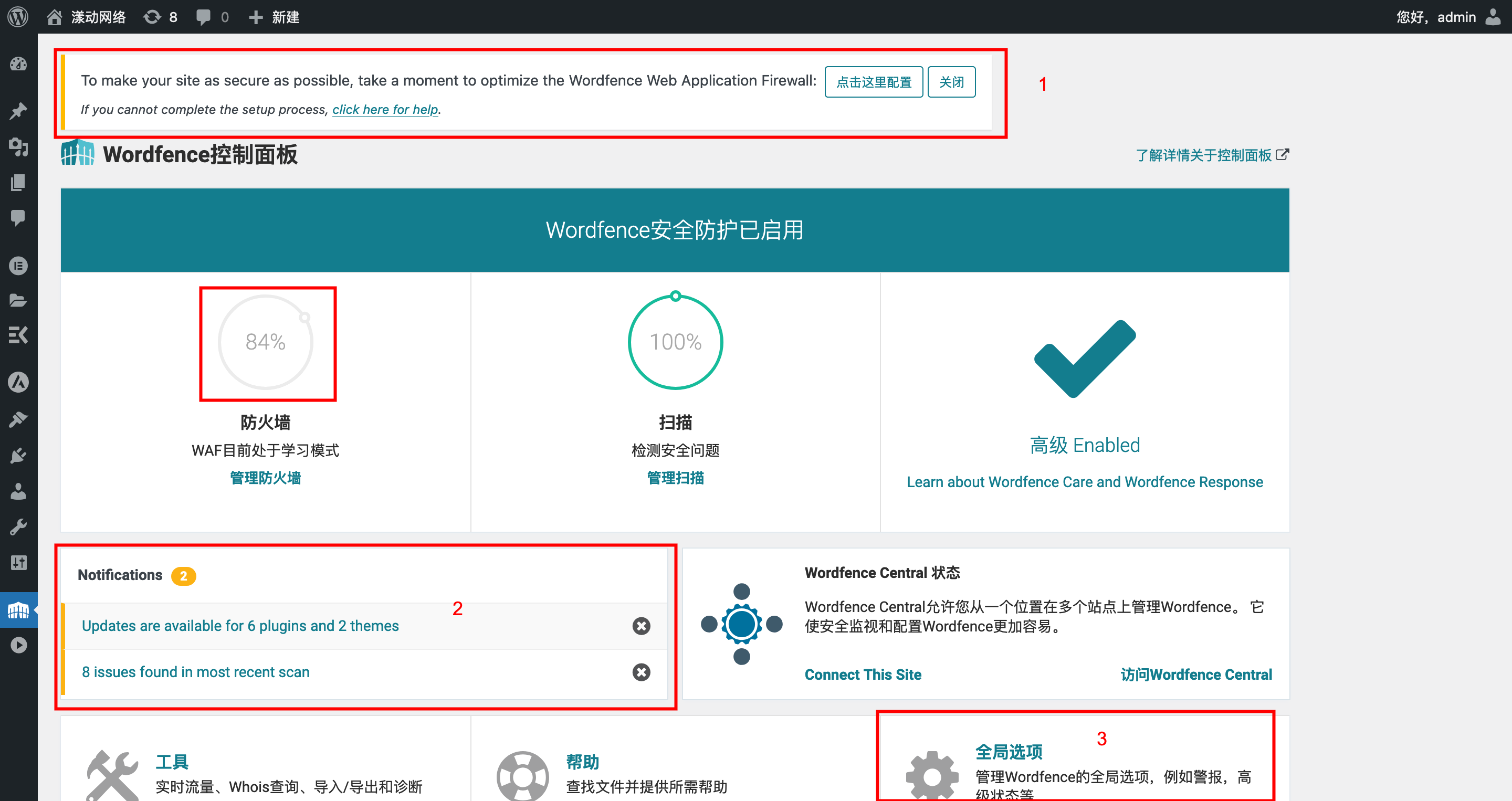Viewport: 1512px width, 801px height.
Task: Open the Dashboard gauge icon in sidebar
Action: [x=18, y=64]
